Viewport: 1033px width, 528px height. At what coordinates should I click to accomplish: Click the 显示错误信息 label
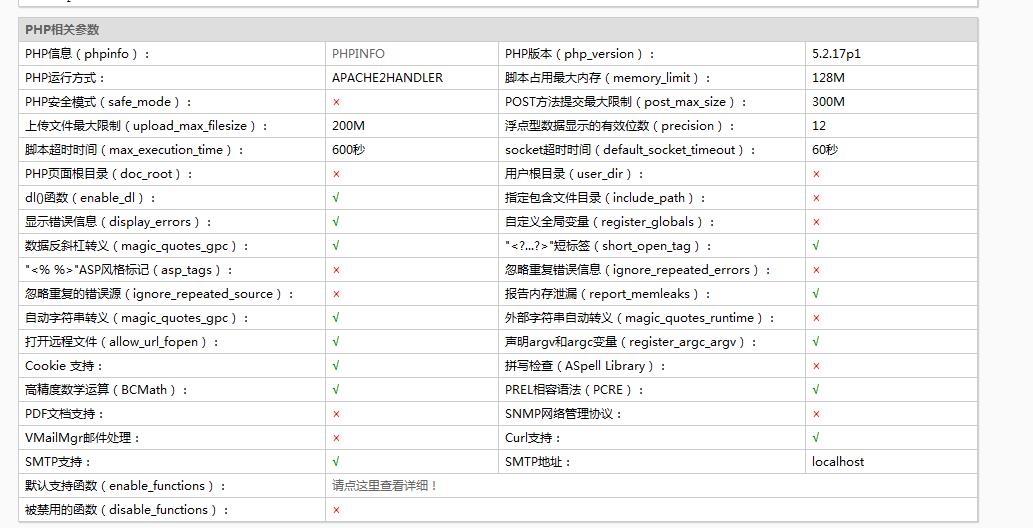(118, 221)
